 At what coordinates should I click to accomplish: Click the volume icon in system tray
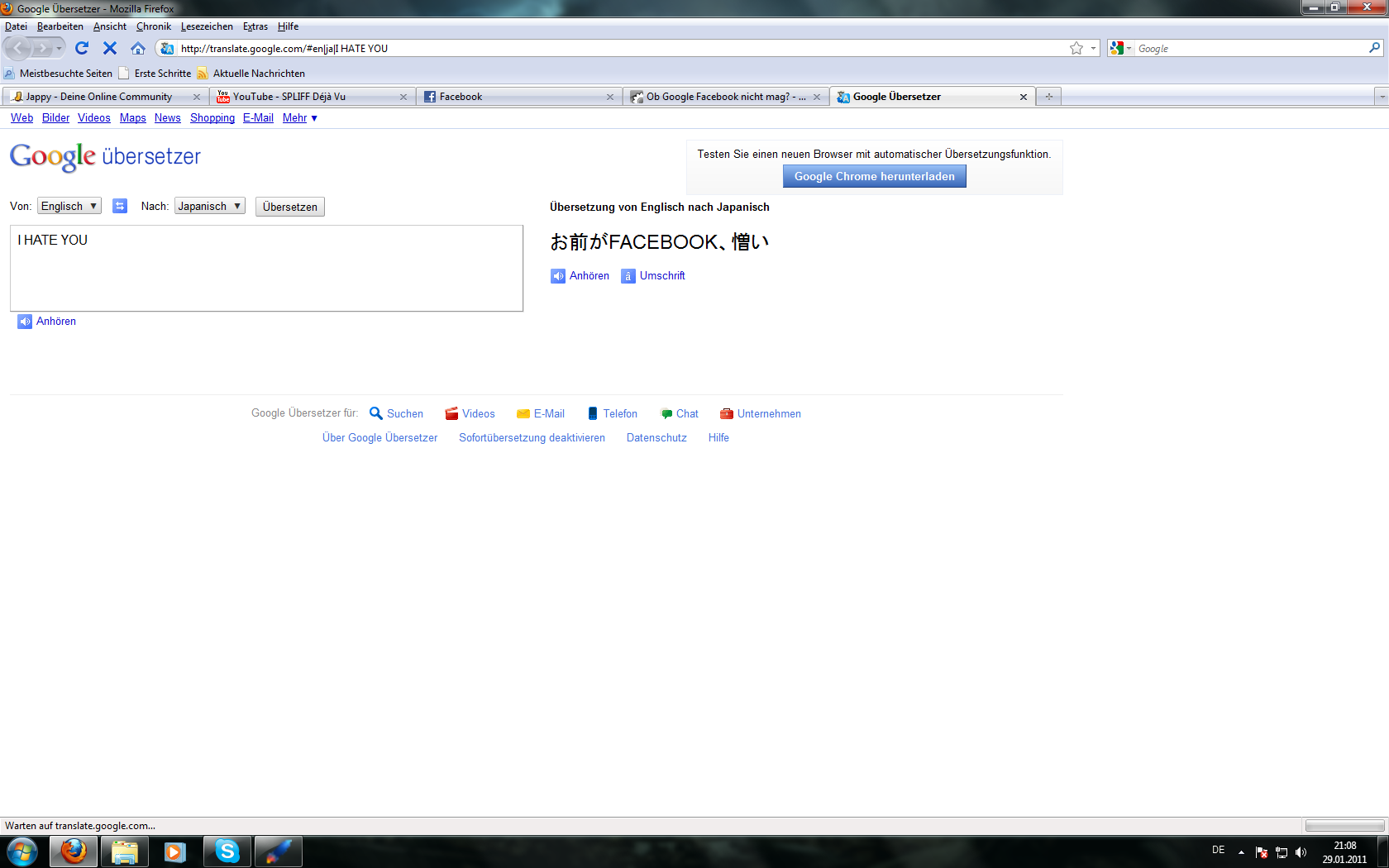[1301, 852]
